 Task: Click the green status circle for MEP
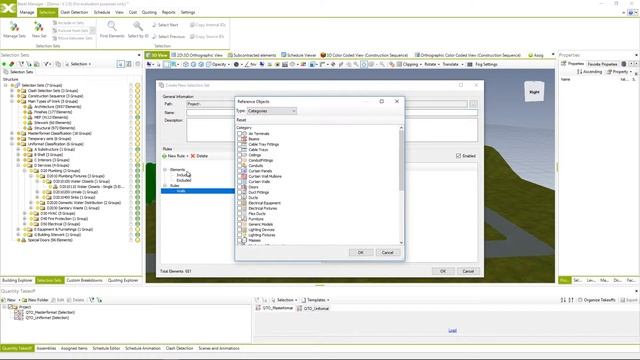pyautogui.click(x=138, y=117)
